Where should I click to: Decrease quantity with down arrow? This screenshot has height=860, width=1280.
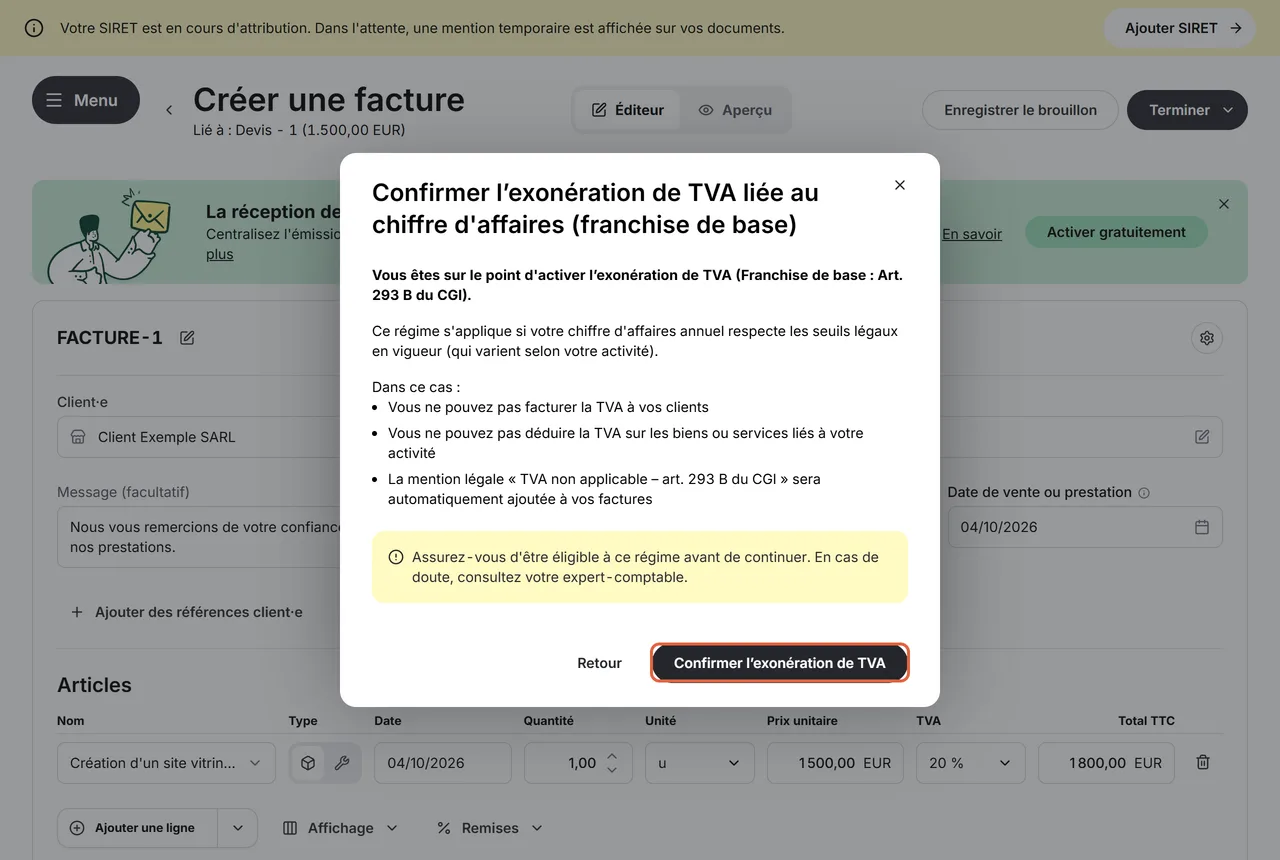point(612,770)
